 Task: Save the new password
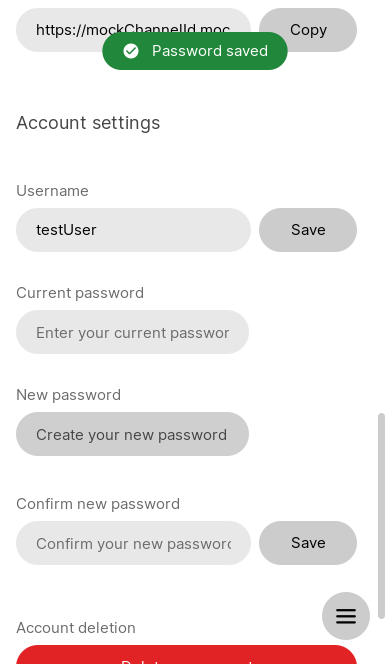click(308, 543)
